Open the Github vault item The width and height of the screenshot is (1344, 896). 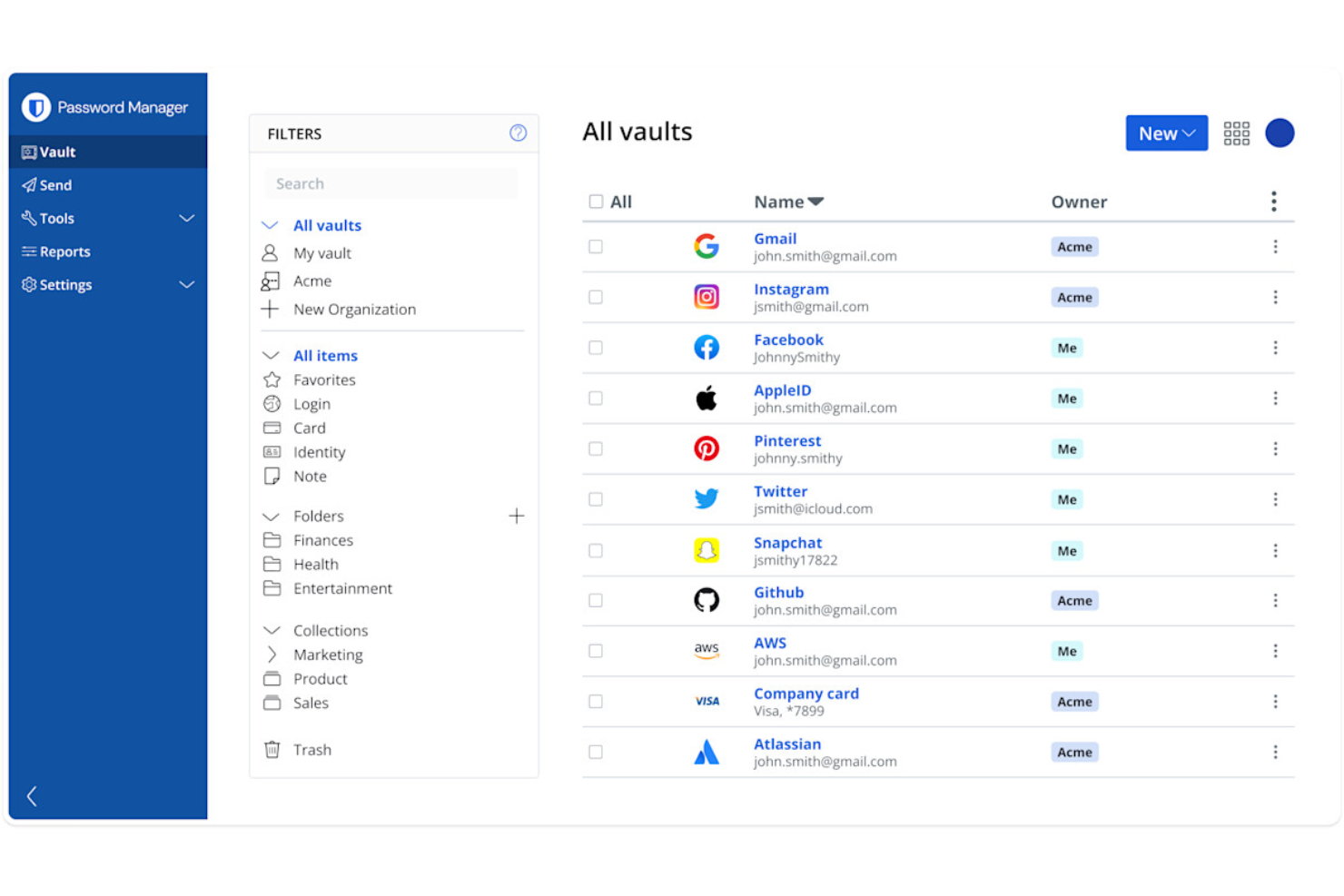point(777,592)
